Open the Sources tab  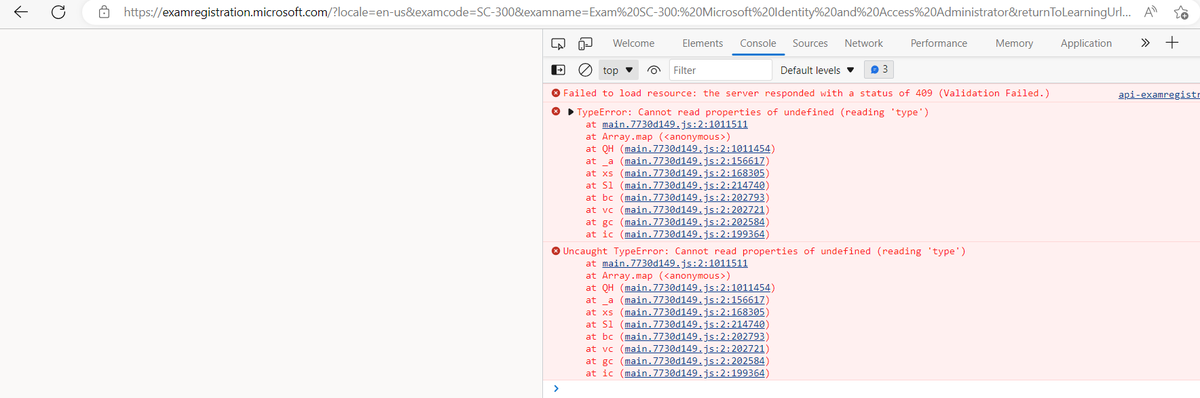[809, 43]
